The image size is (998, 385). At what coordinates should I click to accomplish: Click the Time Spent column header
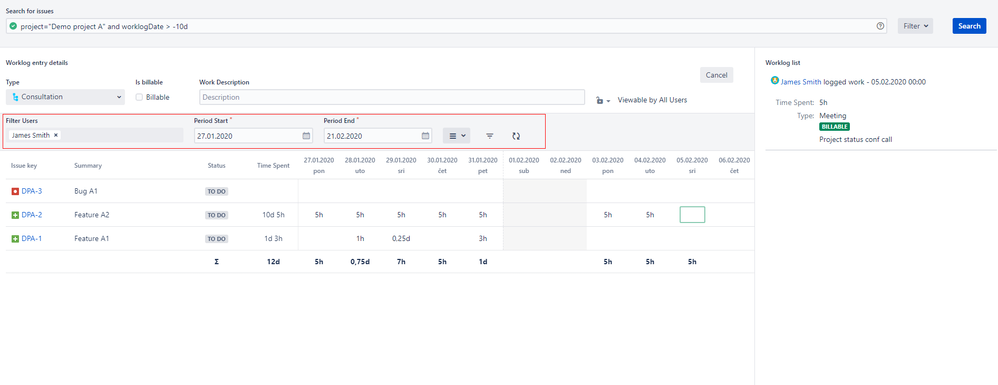click(273, 165)
